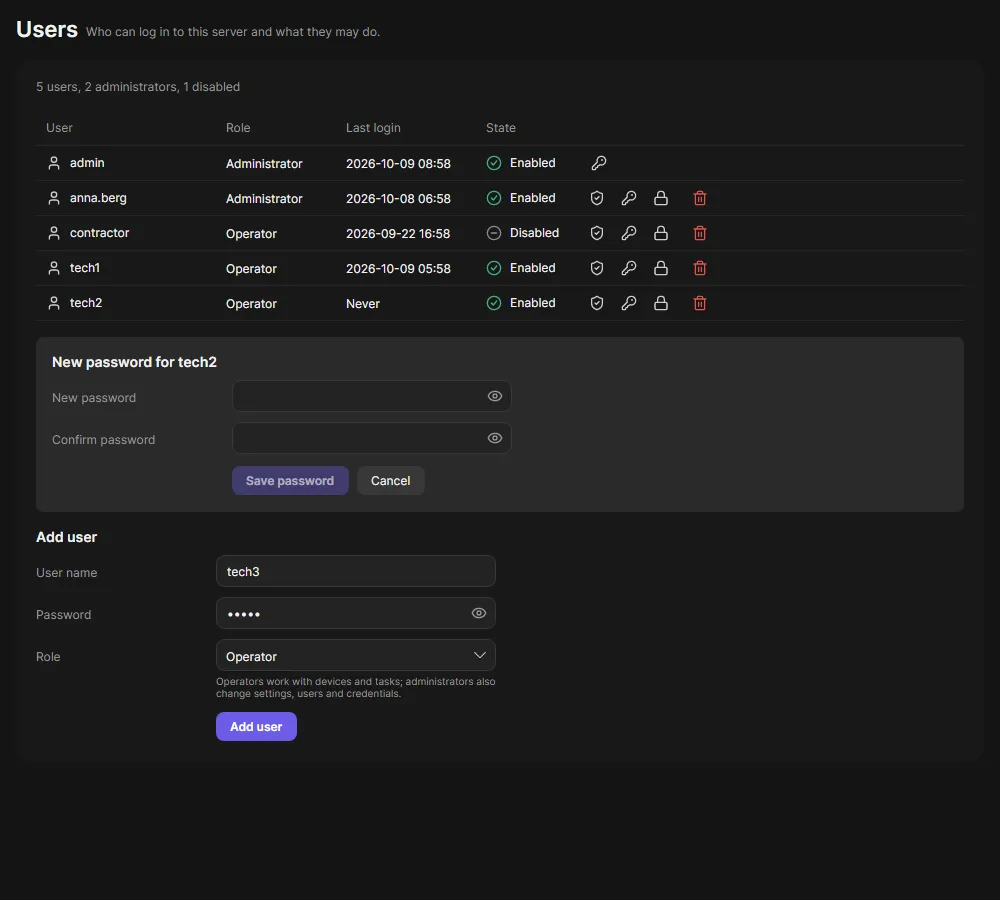Delete user contractor with trash icon

point(700,233)
